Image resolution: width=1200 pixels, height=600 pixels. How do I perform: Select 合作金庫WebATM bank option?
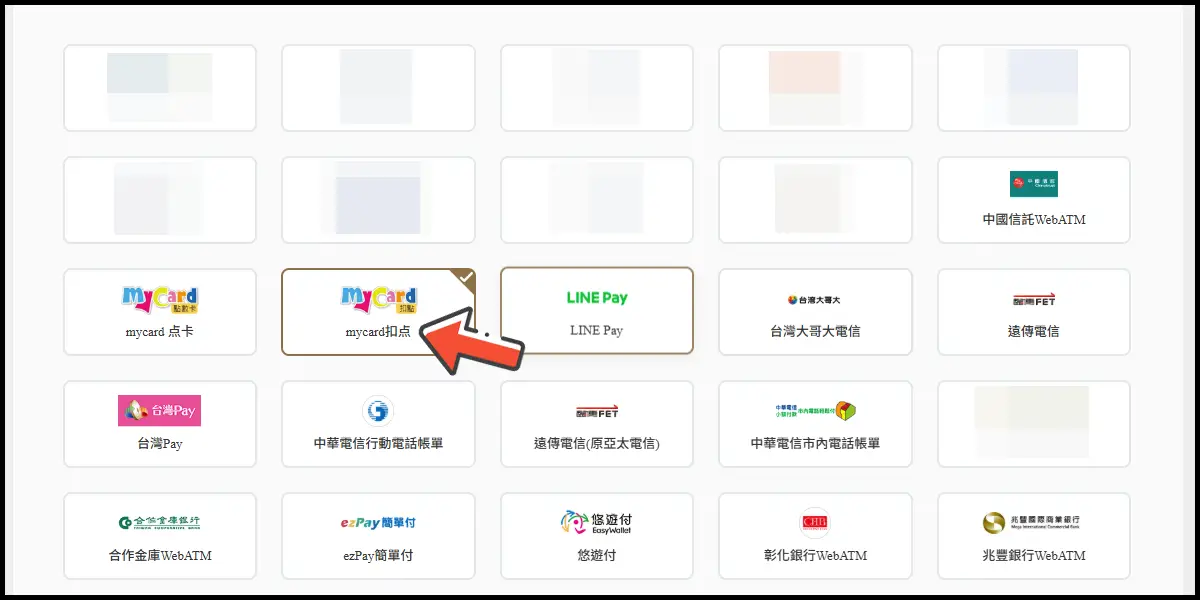pos(160,535)
